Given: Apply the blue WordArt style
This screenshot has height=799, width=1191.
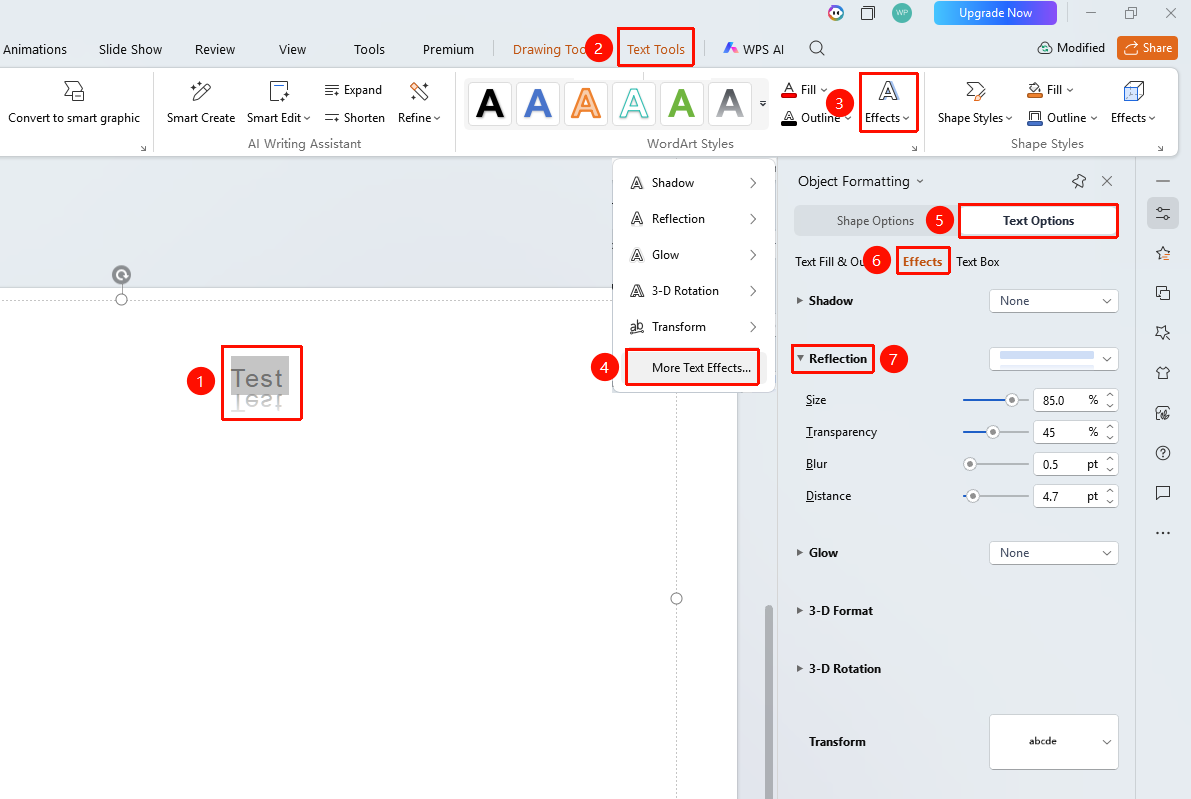Looking at the screenshot, I should click(538, 103).
